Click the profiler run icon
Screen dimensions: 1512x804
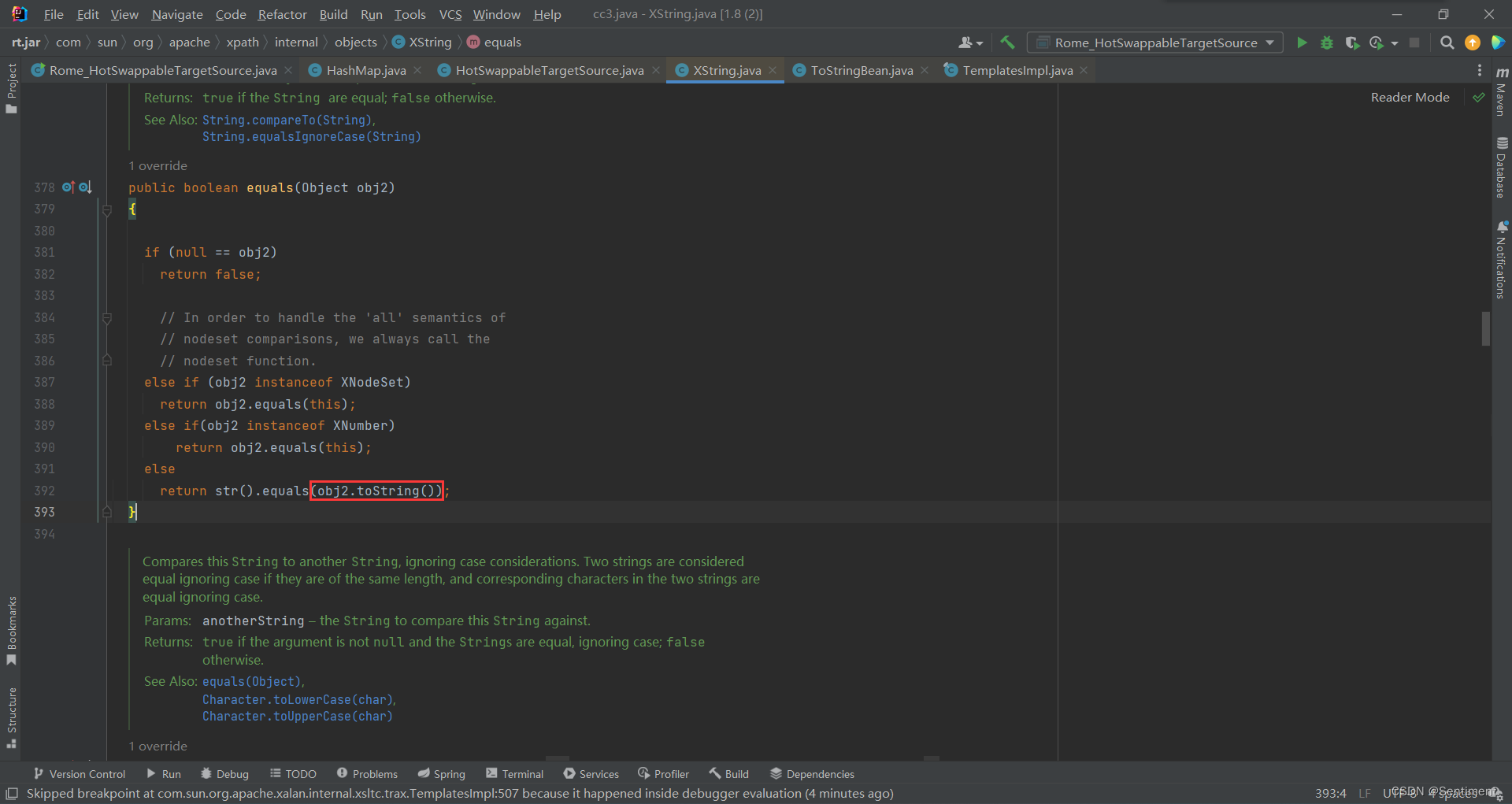[x=1377, y=43]
